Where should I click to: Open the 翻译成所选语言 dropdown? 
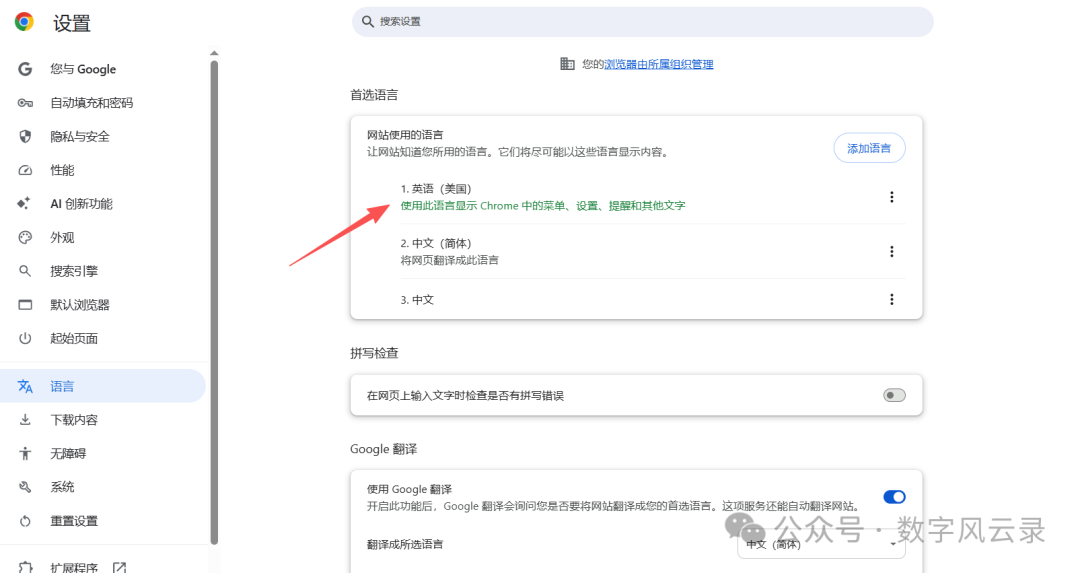point(821,544)
